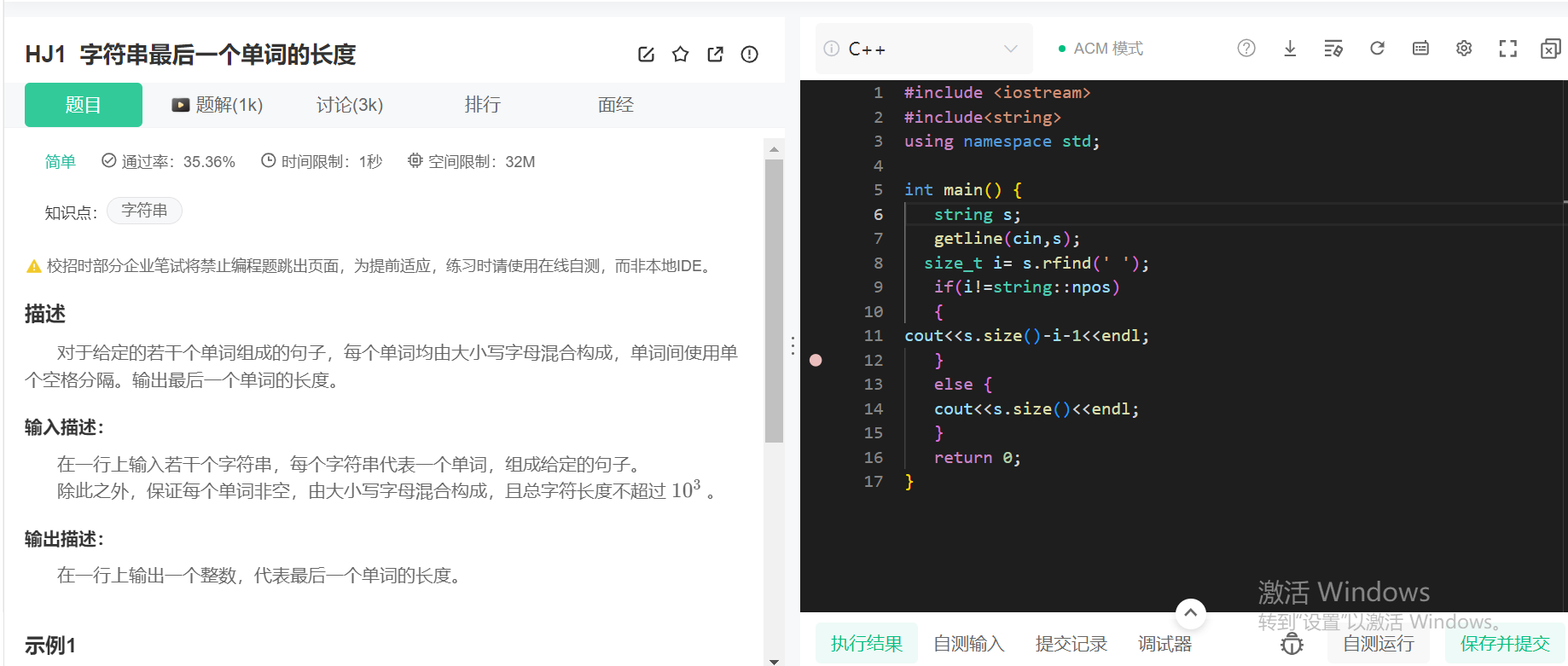1568x666 pixels.
Task: Click the code line 'return 0;'
Action: [977, 458]
